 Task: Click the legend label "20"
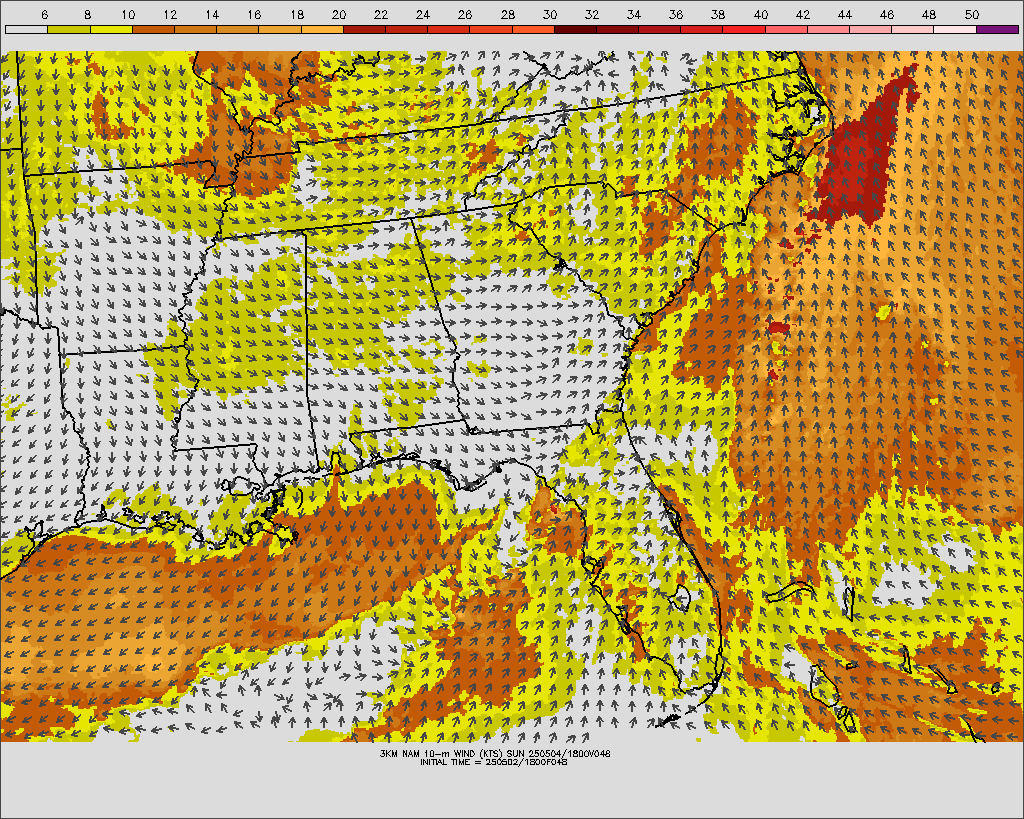pos(338,14)
